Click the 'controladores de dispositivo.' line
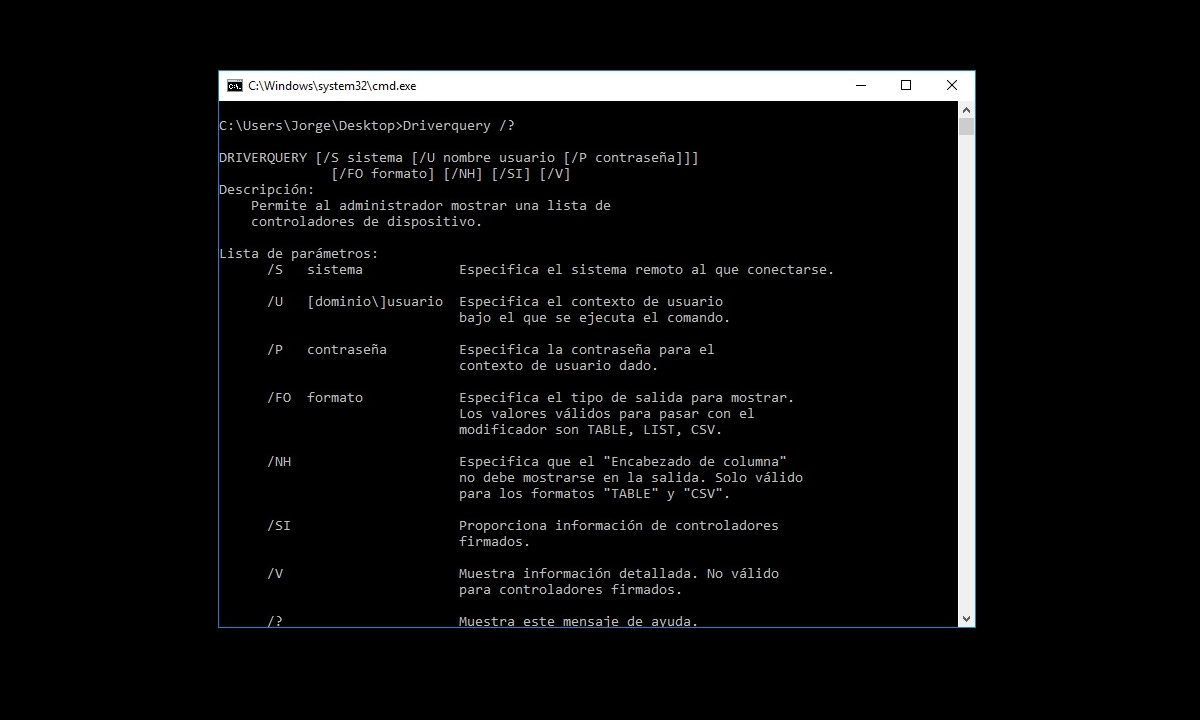Screen dimensions: 1200x720 (x=367, y=222)
